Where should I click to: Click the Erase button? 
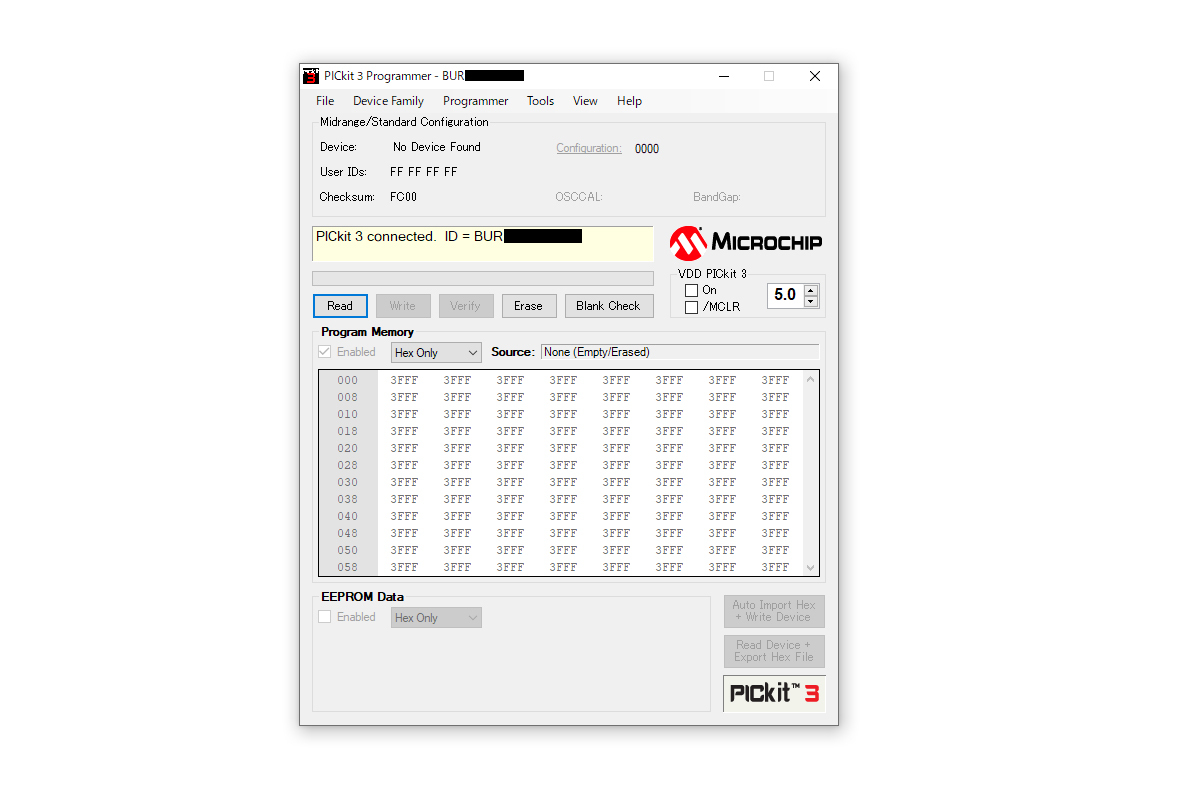tap(528, 306)
